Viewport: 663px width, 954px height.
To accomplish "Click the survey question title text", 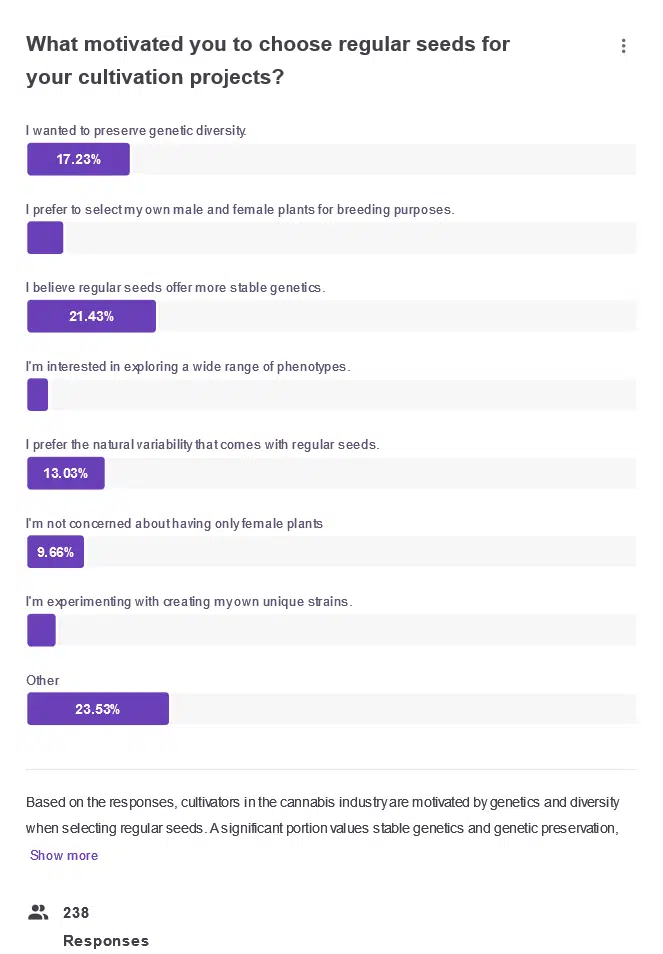I will click(x=268, y=60).
